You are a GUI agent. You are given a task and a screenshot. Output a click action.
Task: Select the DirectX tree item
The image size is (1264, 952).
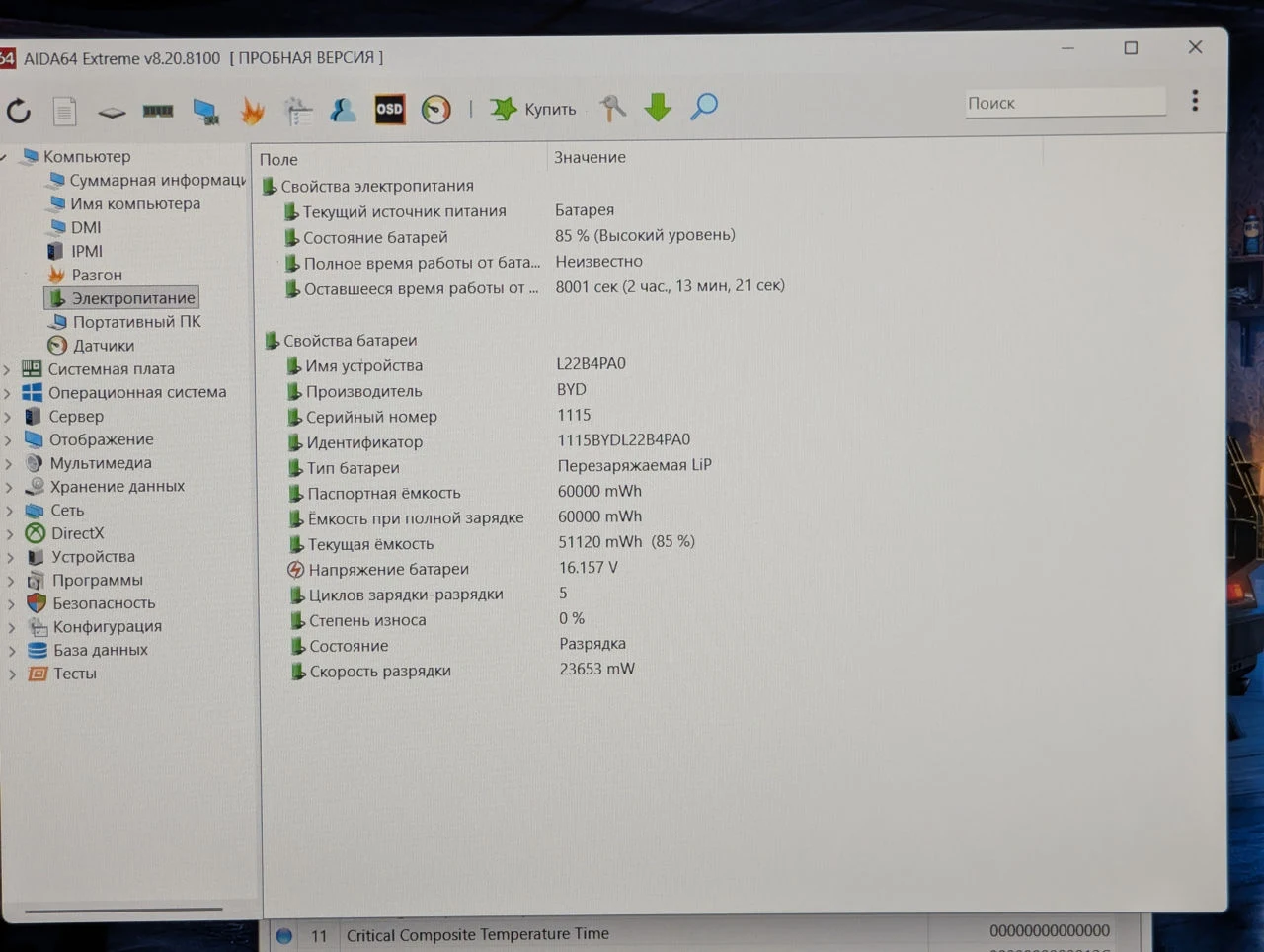[x=65, y=533]
